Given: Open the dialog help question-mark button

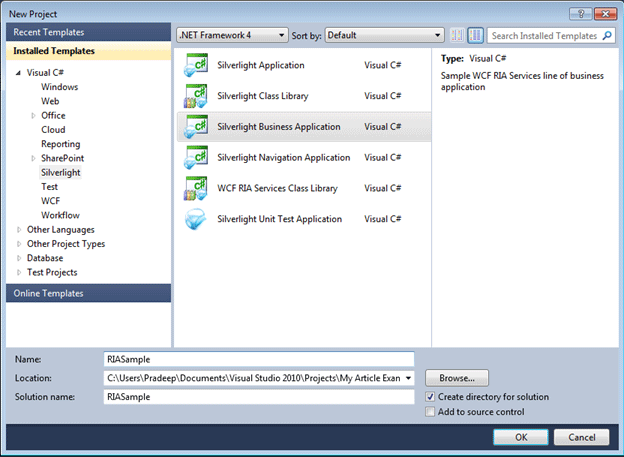Looking at the screenshot, I should pyautogui.click(x=581, y=14).
